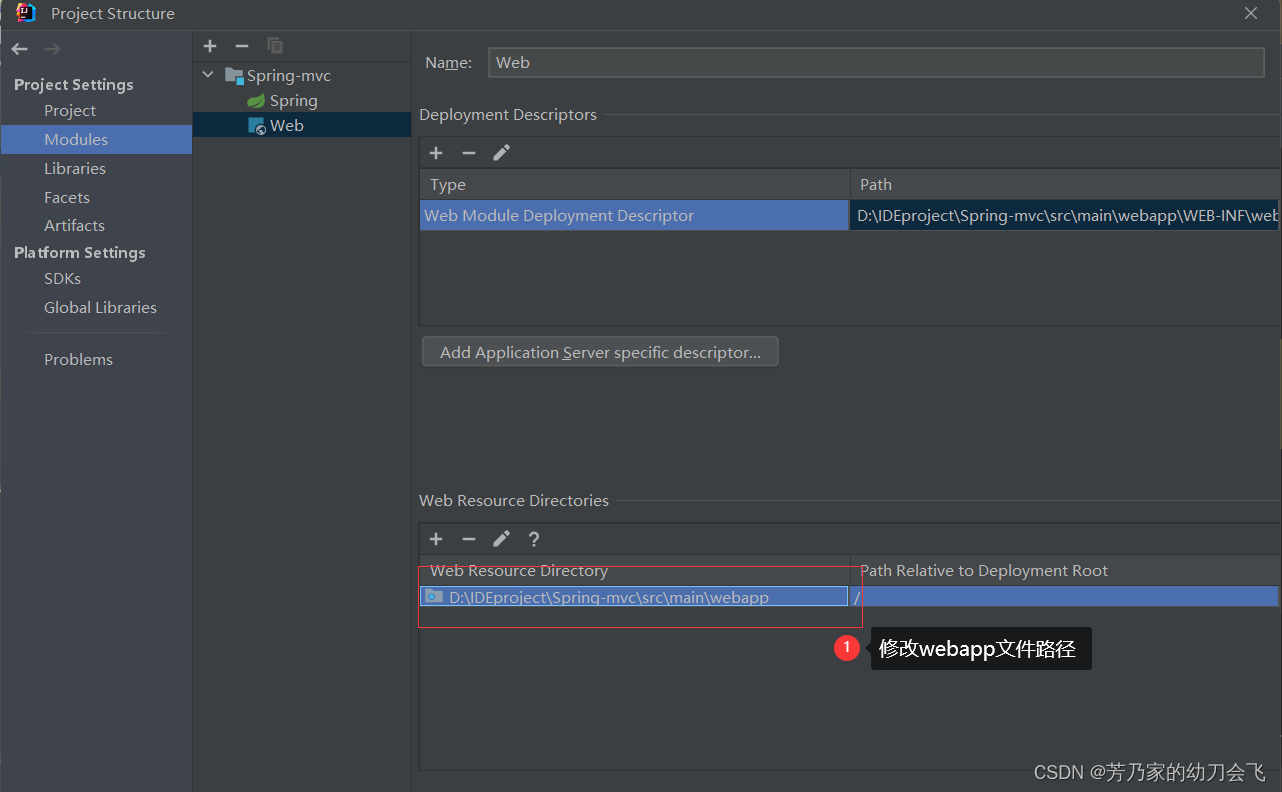The width and height of the screenshot is (1282, 792).
Task: Click the relative path '/' cell
Action: coord(1064,597)
